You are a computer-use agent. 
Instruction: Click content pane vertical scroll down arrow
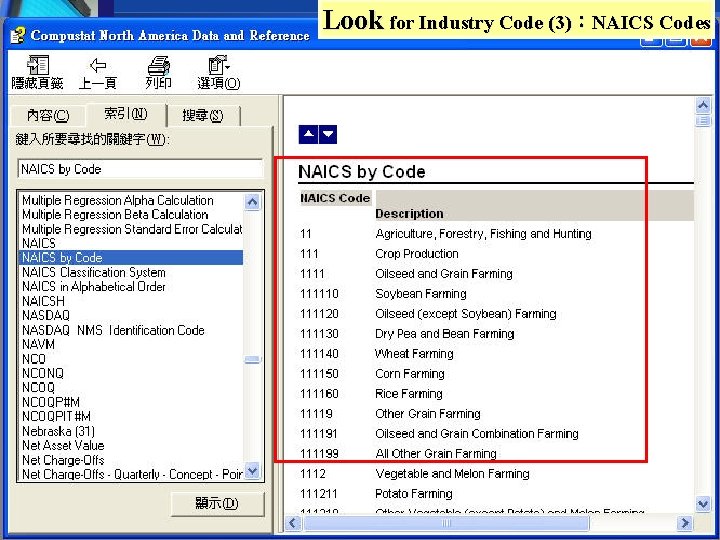[x=703, y=504]
